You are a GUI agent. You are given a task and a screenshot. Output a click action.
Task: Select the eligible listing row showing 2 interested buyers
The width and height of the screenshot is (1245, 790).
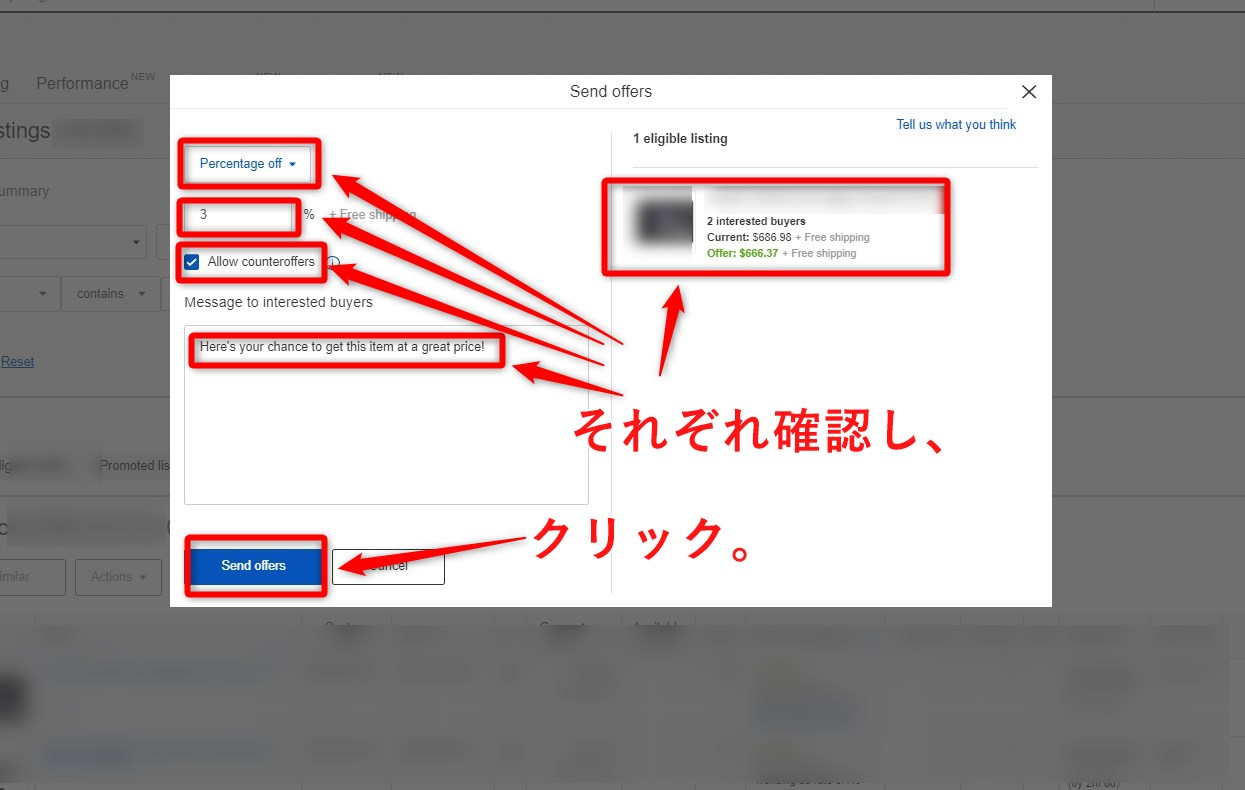776,226
